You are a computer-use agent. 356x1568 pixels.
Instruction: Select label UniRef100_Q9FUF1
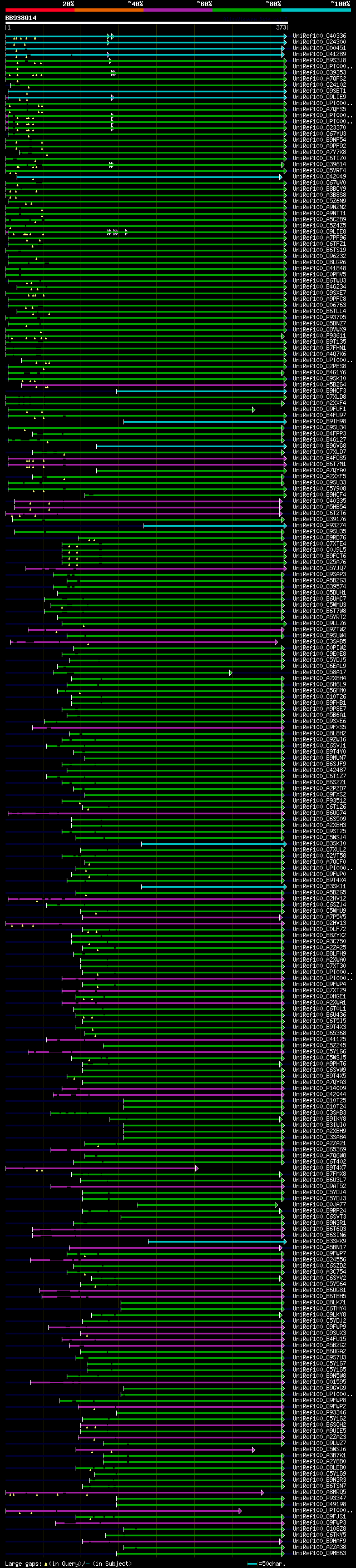[x=319, y=409]
